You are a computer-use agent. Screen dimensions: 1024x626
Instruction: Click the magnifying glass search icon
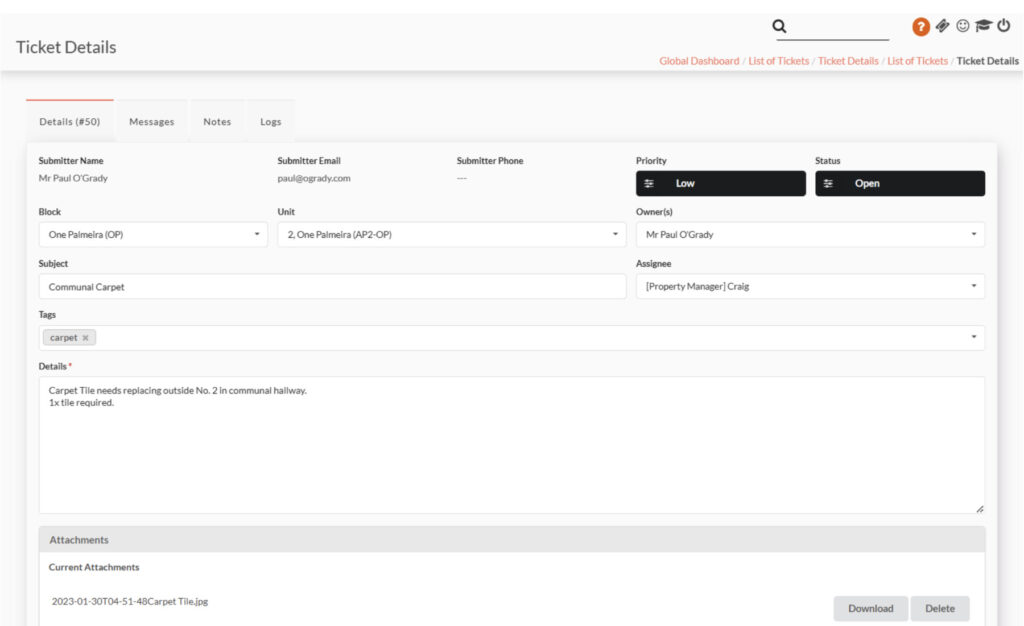(x=780, y=27)
